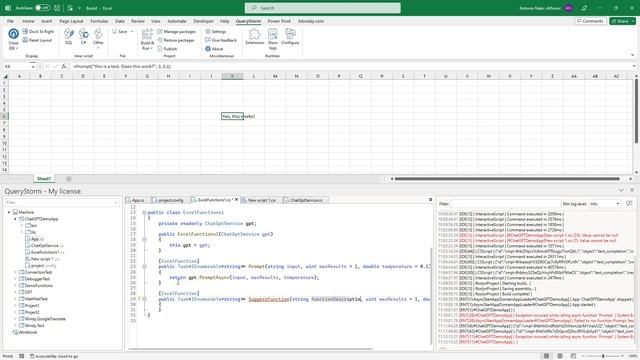This screenshot has height=360, width=640.
Task: Click the Save icon in title bar
Action: tap(57, 8)
